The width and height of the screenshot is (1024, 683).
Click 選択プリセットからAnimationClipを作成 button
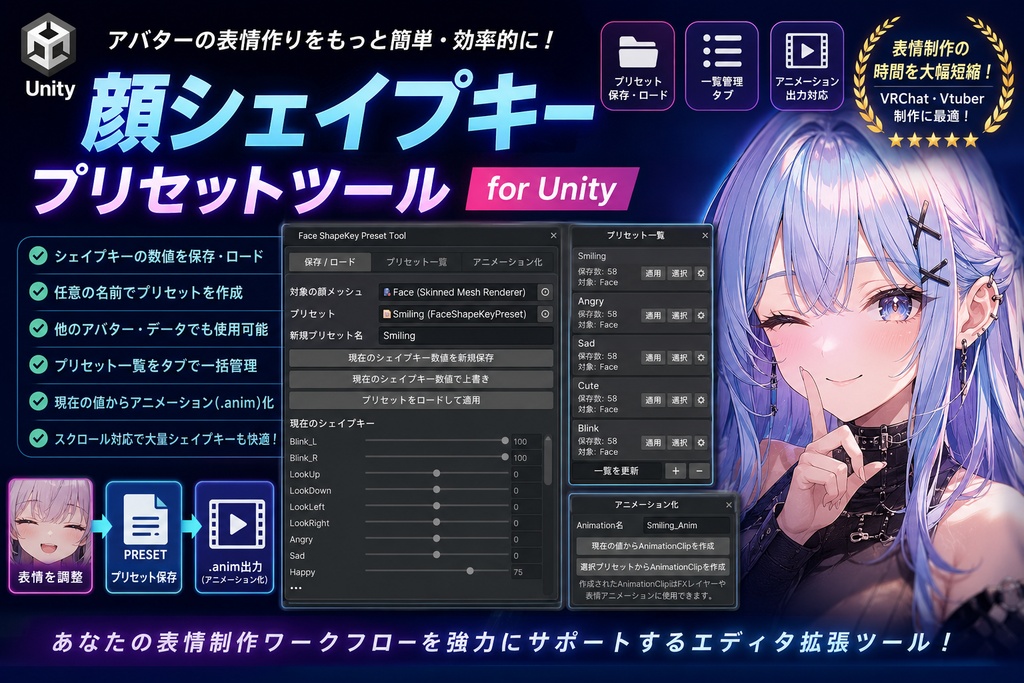(x=652, y=567)
